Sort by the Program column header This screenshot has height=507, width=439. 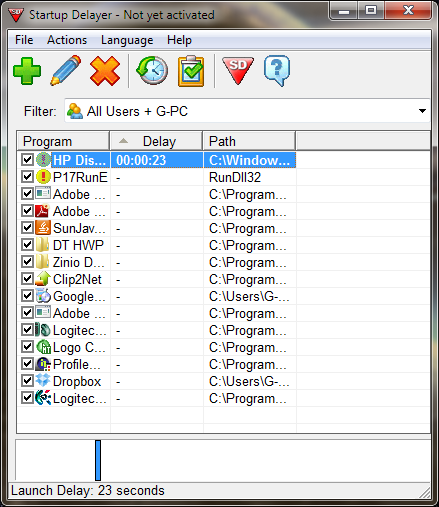(63, 141)
